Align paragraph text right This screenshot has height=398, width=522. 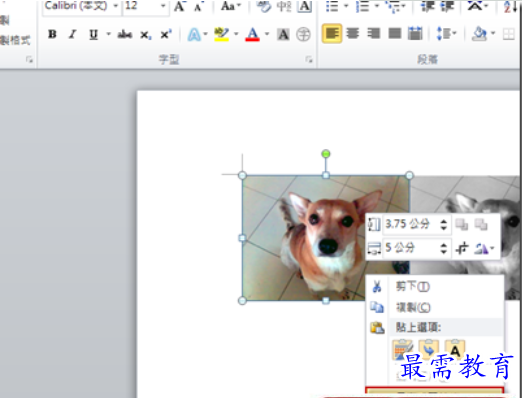[x=373, y=33]
